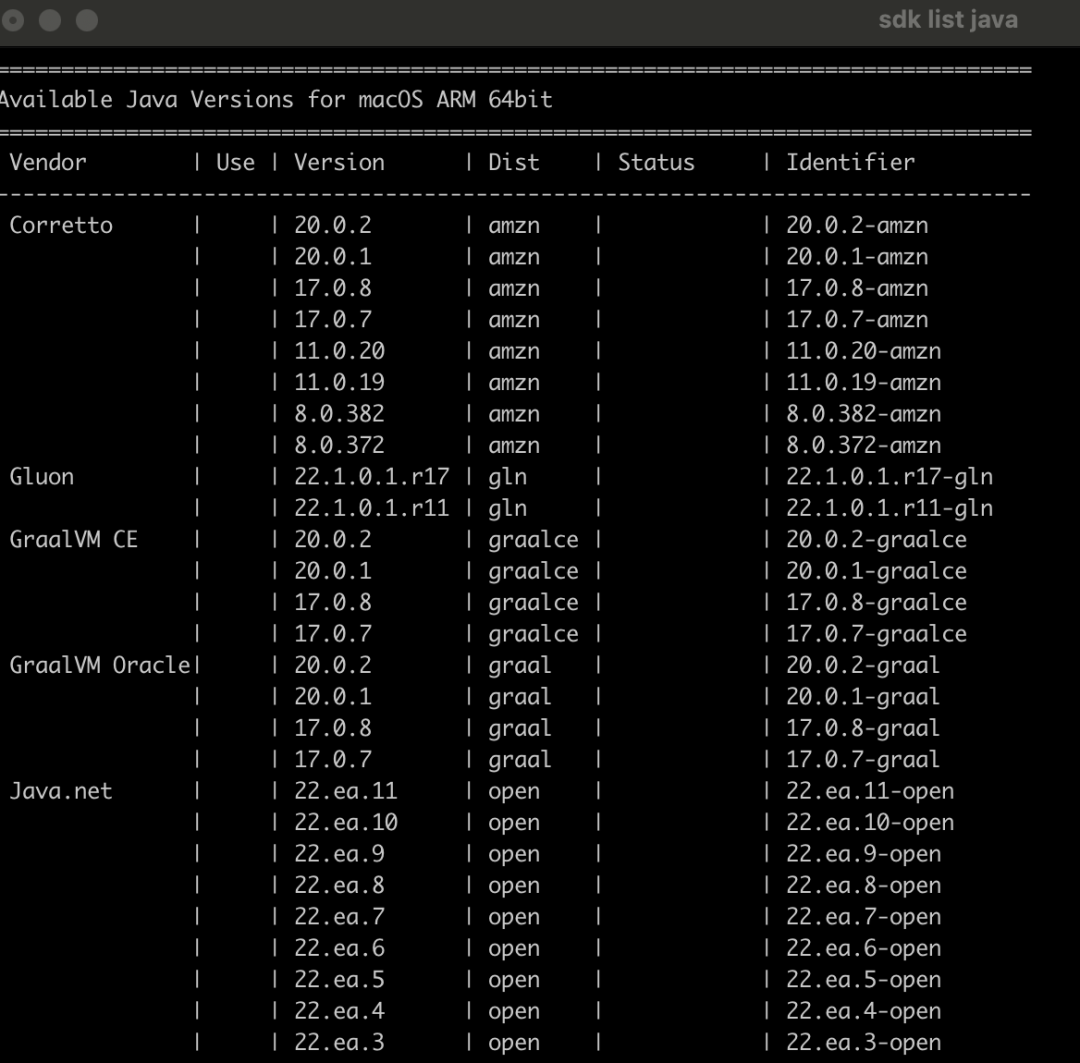
Task: Click Dist cell 'graalce' in the 17.0.8 row
Action: (x=533, y=602)
